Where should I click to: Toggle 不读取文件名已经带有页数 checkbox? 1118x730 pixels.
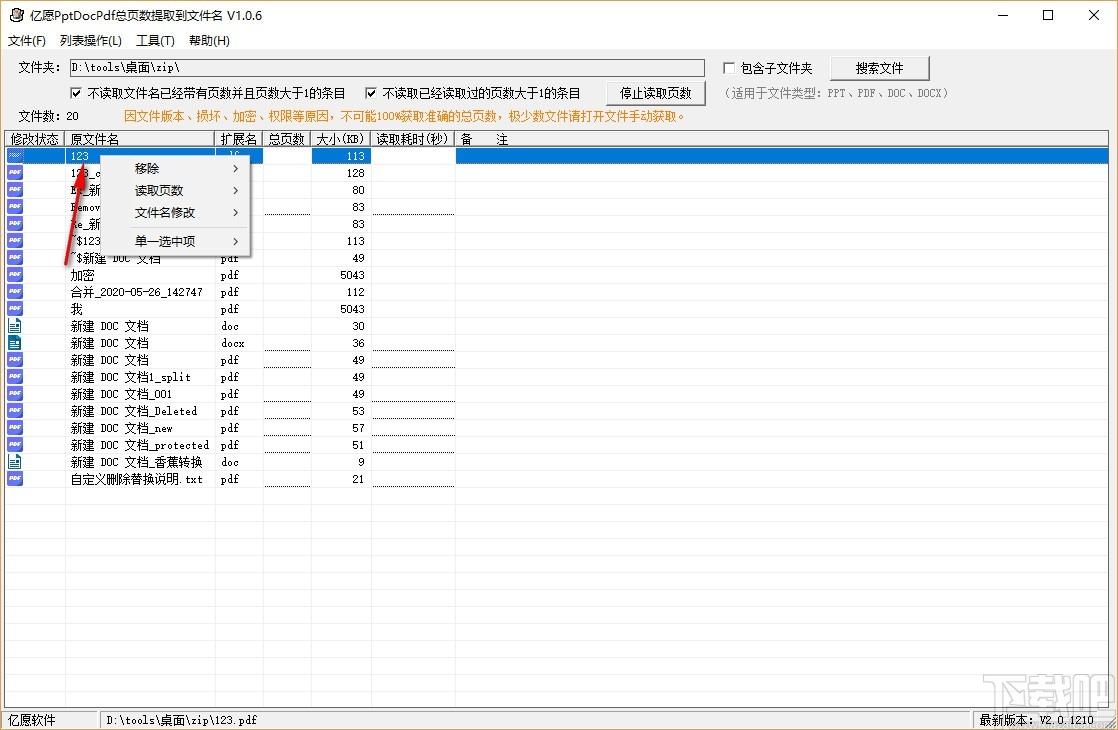pos(76,93)
